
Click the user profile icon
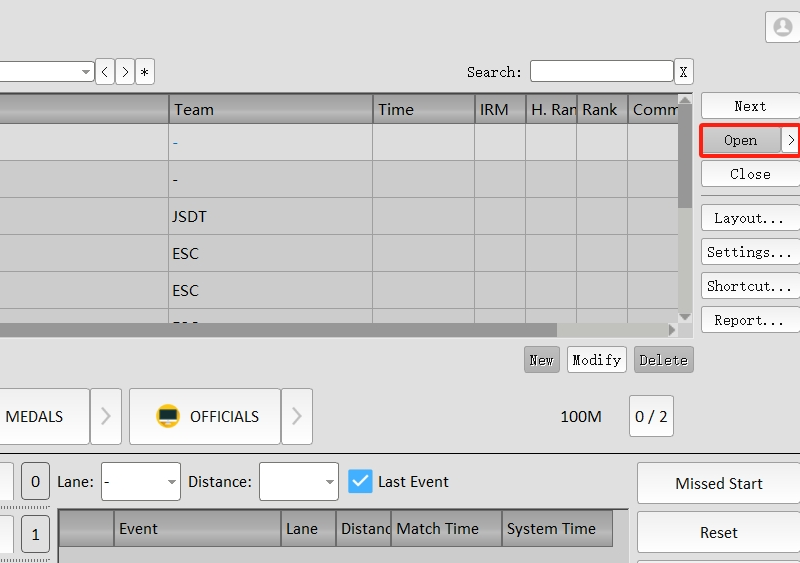(x=782, y=27)
